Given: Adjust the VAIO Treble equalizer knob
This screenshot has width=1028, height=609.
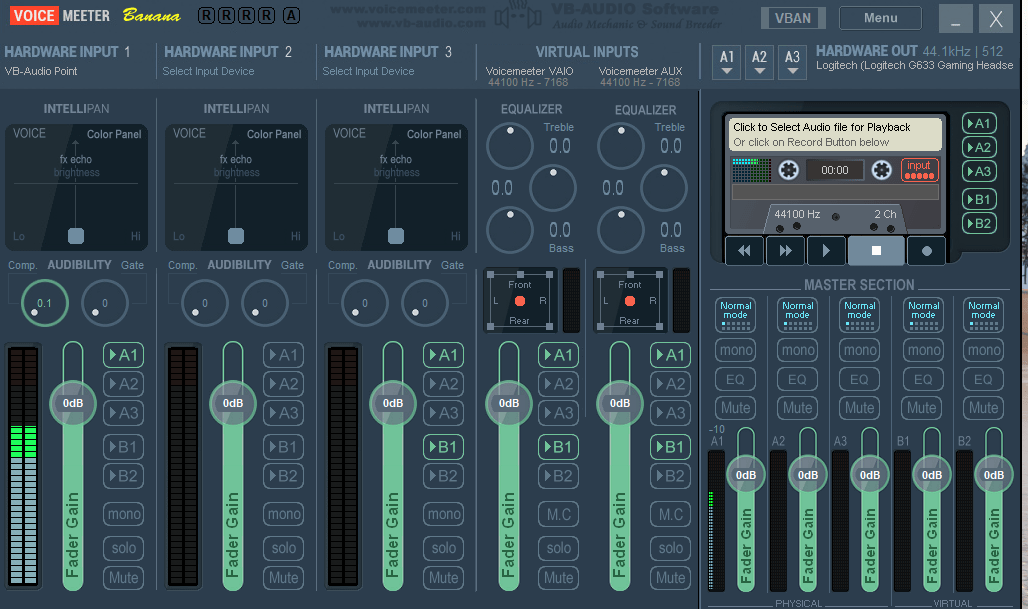Looking at the screenshot, I should point(509,146).
